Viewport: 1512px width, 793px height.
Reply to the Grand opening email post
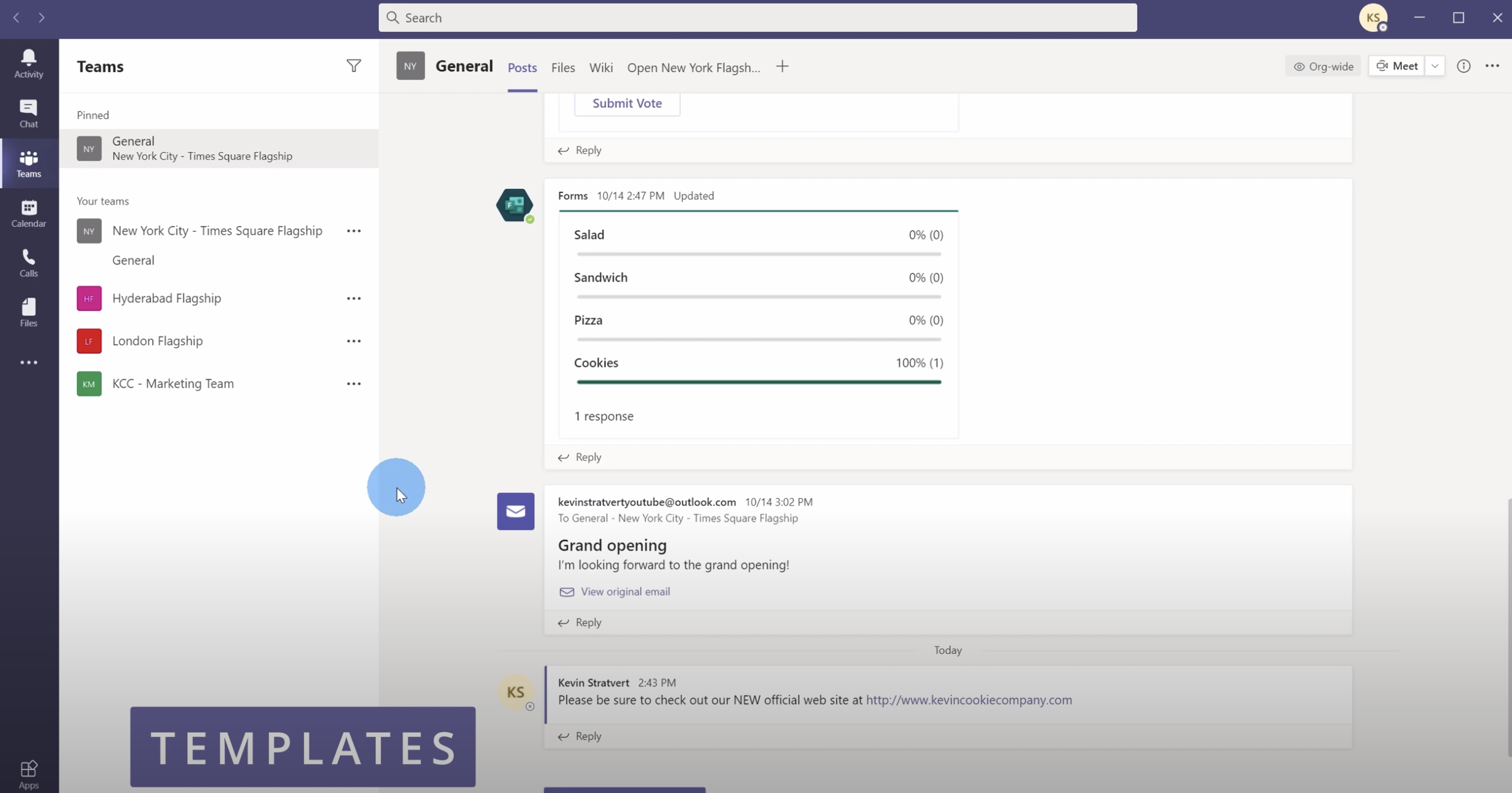tap(587, 622)
